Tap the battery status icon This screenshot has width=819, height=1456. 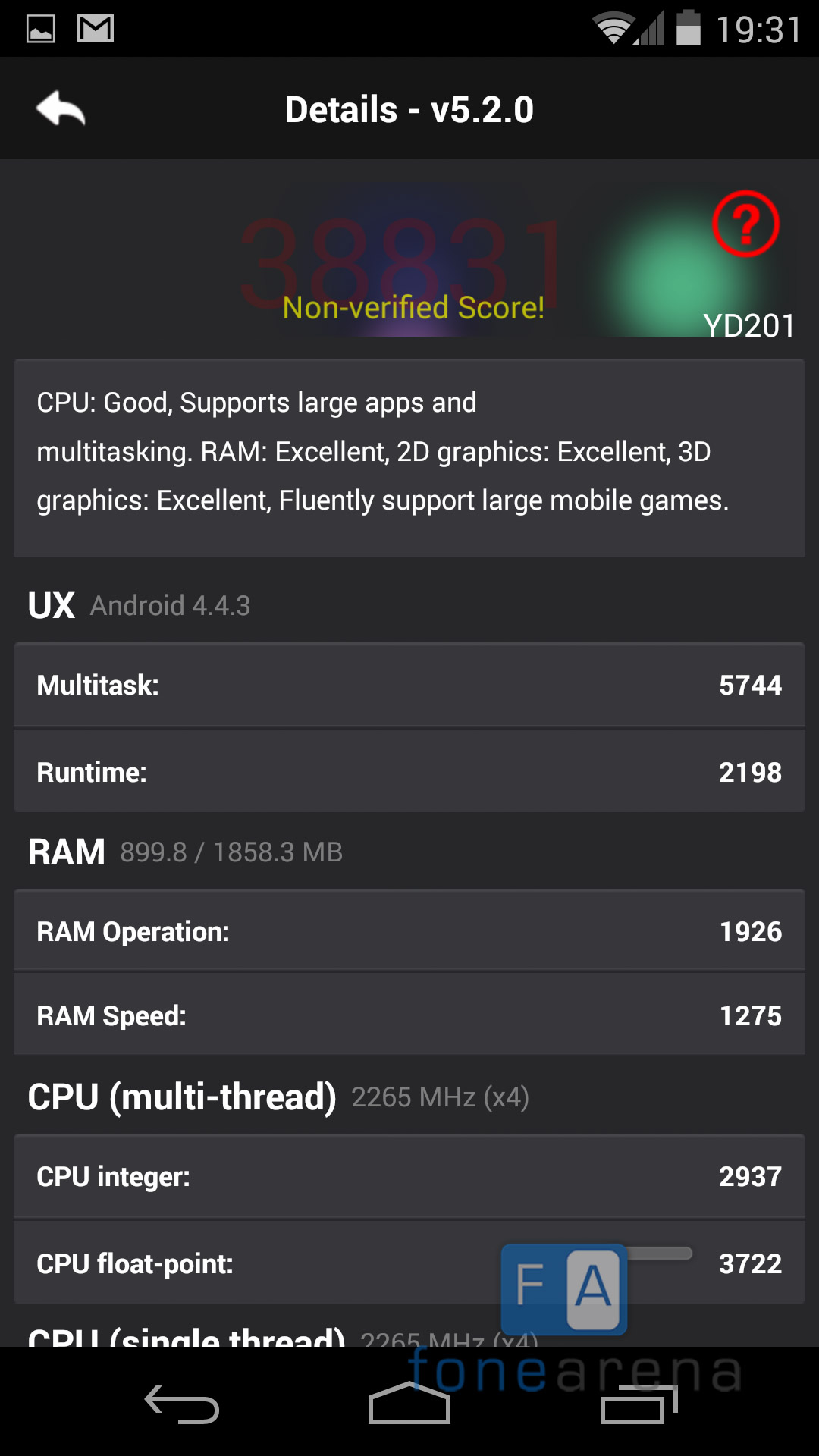pyautogui.click(x=688, y=29)
